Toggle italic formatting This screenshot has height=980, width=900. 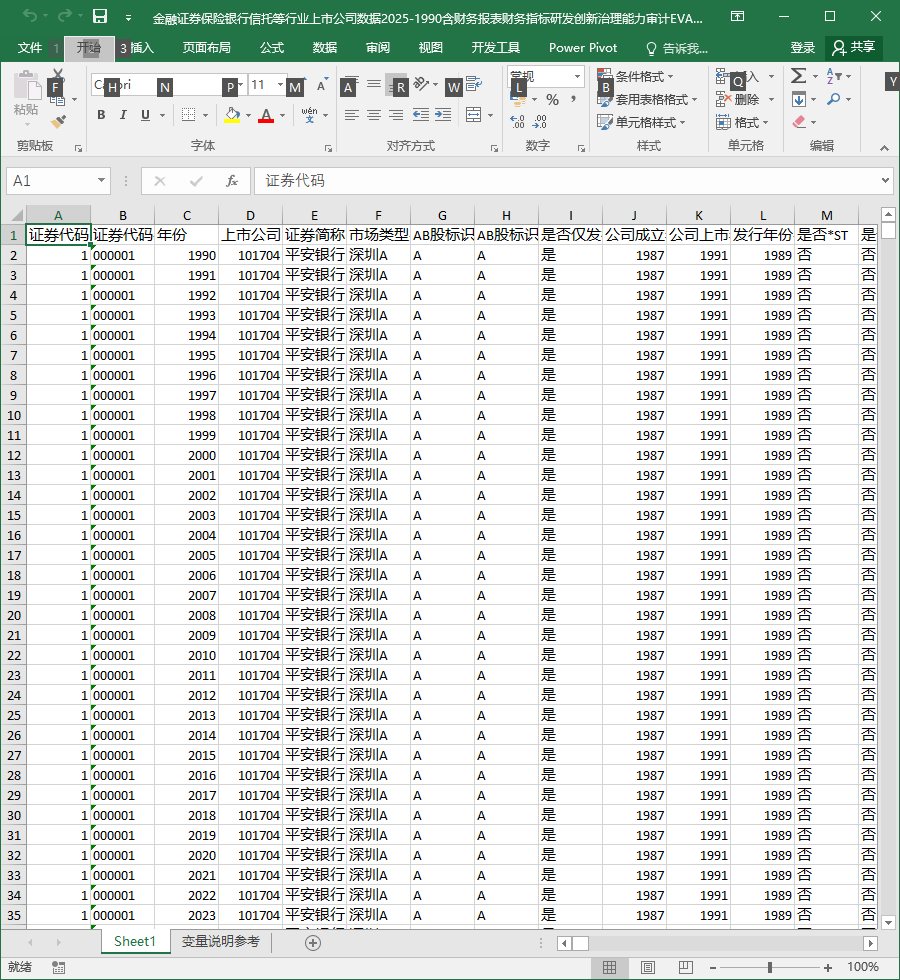click(123, 115)
